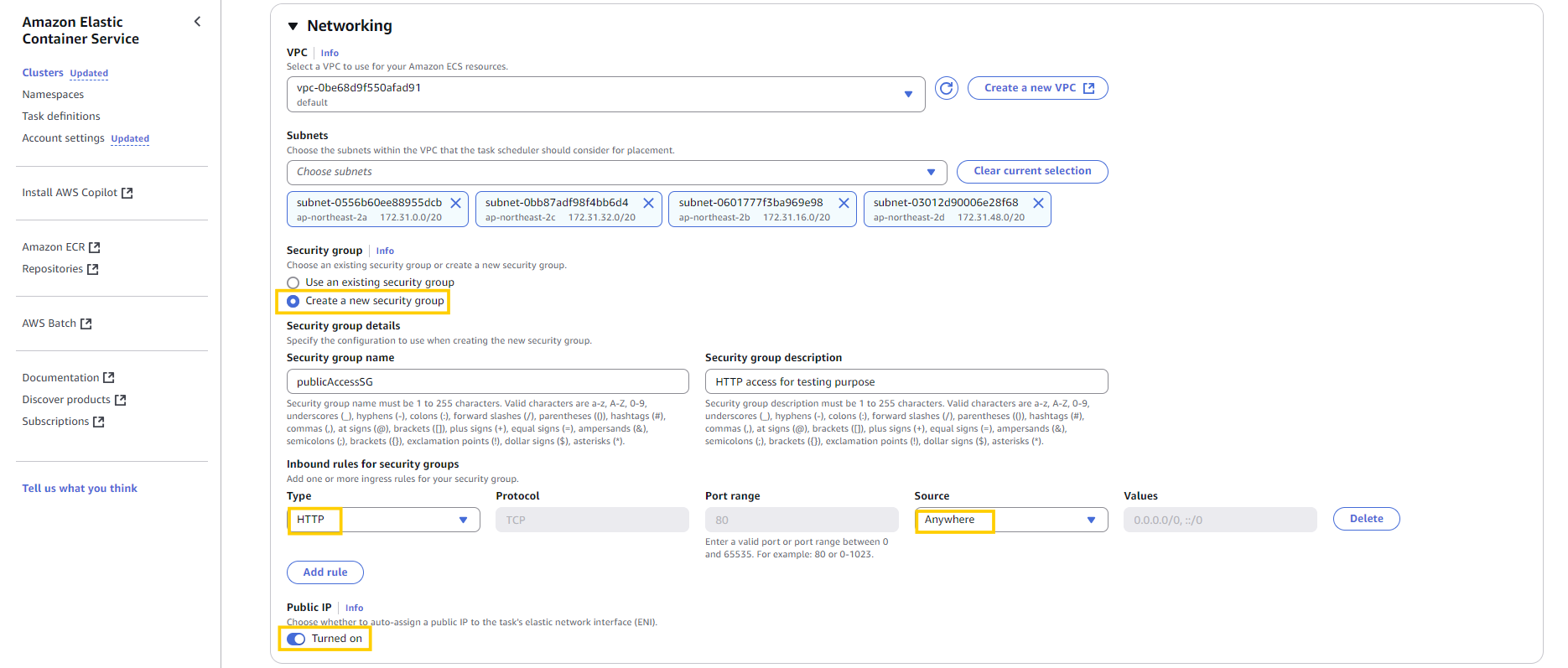Click the Updated badge next to Account settings
The height and width of the screenshot is (668, 1568).
(130, 139)
